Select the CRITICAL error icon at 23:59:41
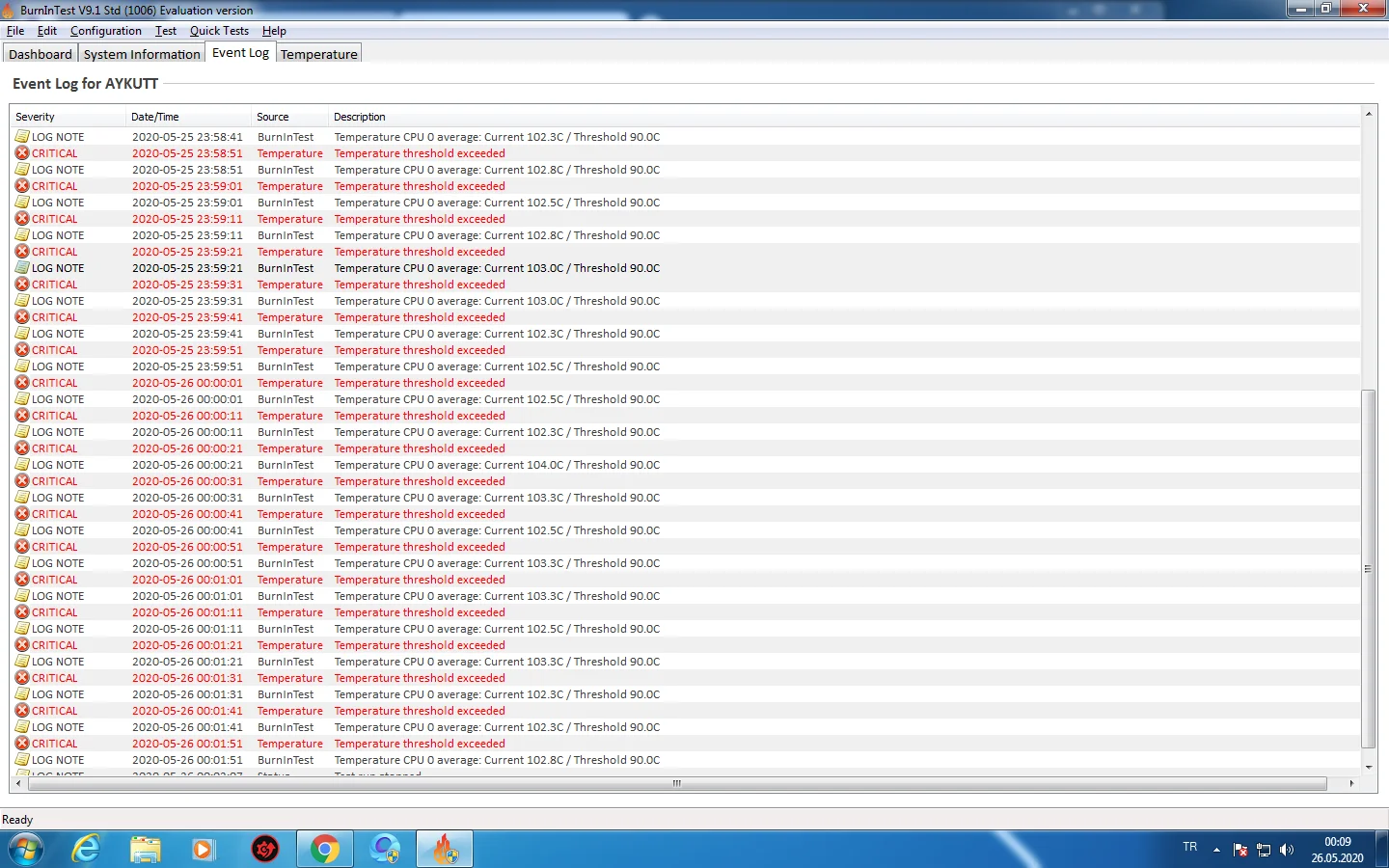The width and height of the screenshot is (1389, 868). pyautogui.click(x=22, y=316)
